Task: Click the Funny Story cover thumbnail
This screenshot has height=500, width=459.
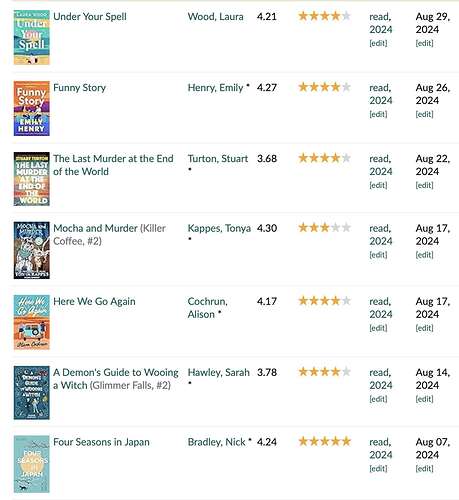Action: [x=32, y=108]
